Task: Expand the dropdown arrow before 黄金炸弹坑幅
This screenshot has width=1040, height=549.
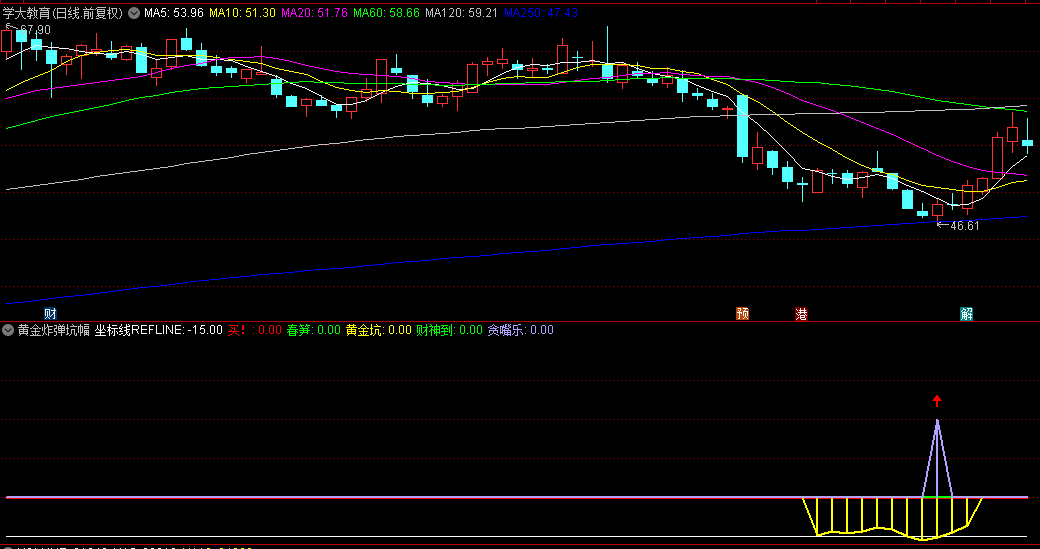Action: click(9, 330)
